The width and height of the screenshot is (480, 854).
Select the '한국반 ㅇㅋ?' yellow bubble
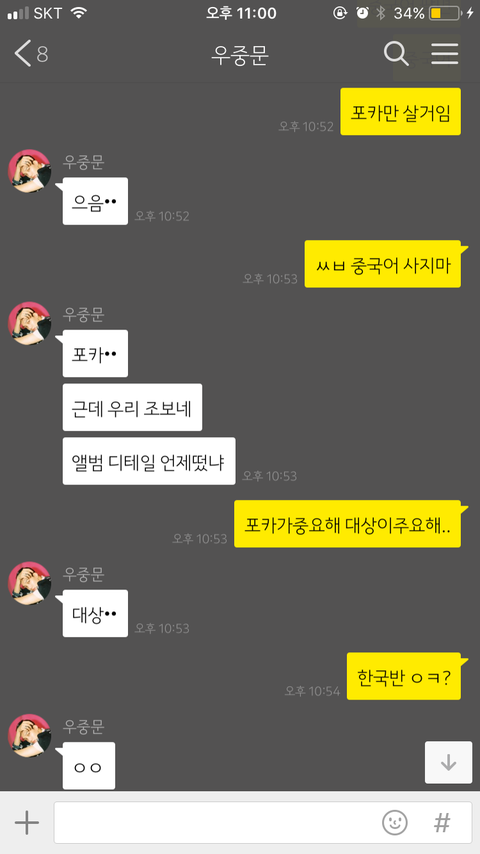point(404,676)
